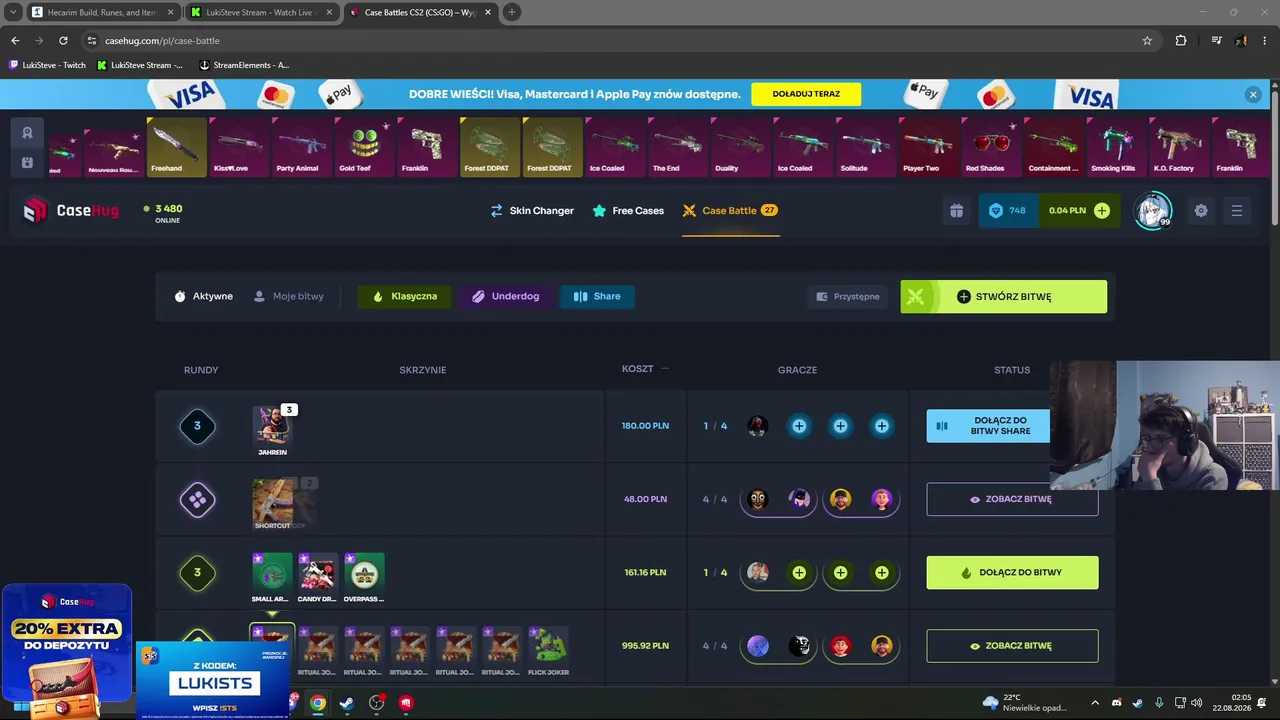Viewport: 1280px width, 720px height.
Task: Click the Party Animal drop card
Action: coord(302,147)
